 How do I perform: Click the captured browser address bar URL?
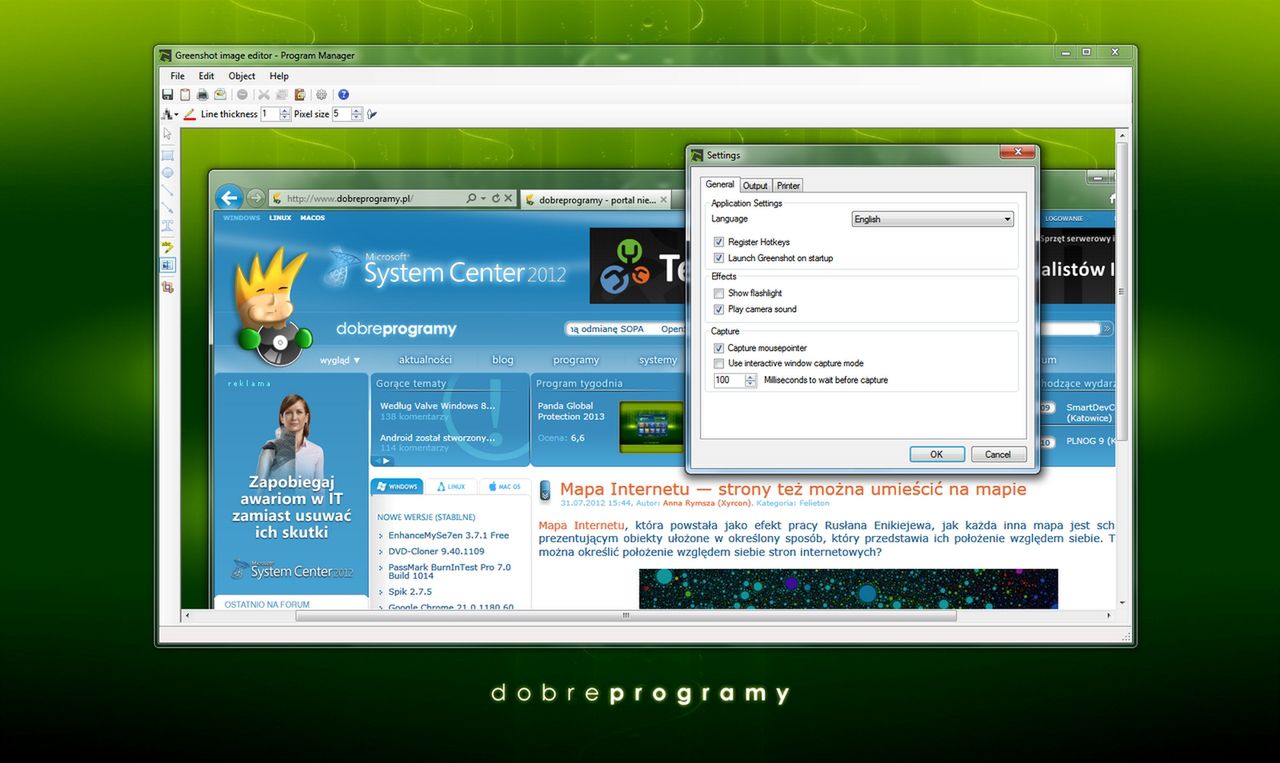coord(349,199)
